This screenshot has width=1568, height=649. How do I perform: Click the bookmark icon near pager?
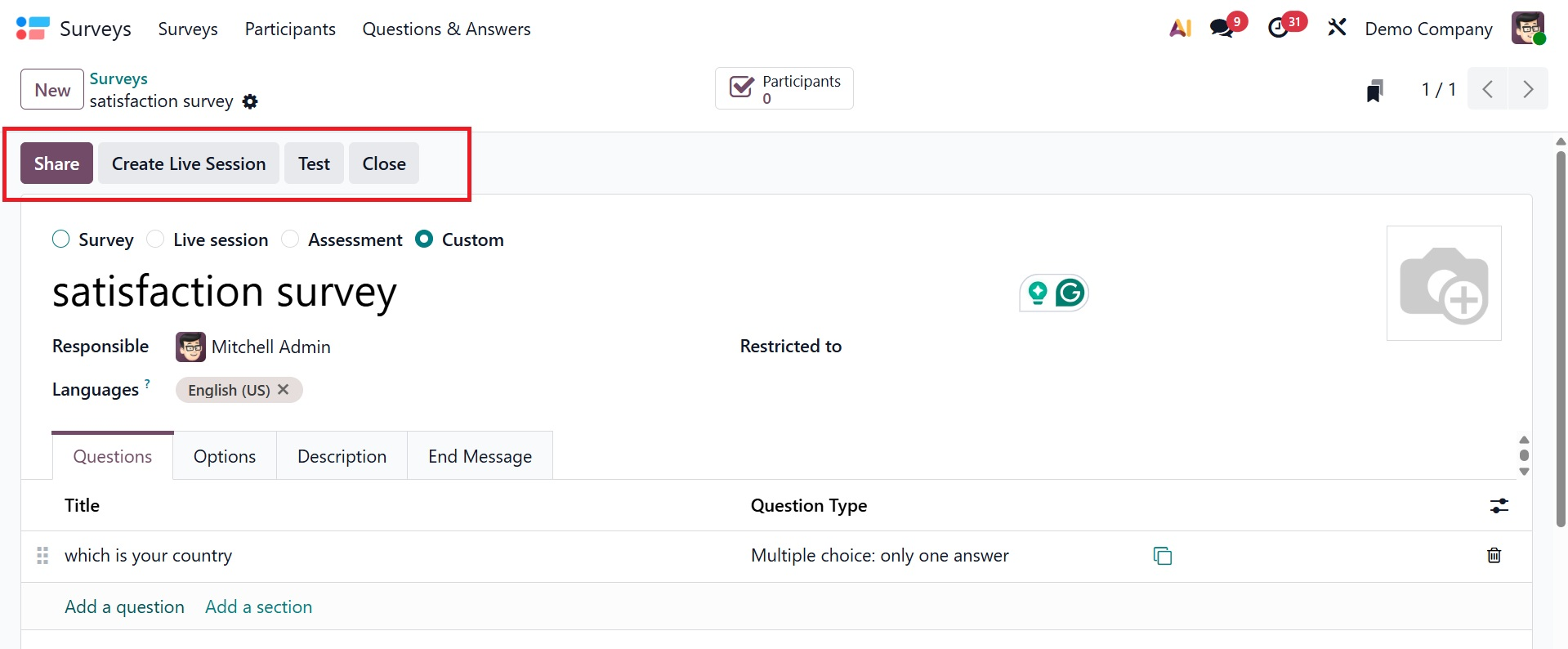pos(1374,91)
